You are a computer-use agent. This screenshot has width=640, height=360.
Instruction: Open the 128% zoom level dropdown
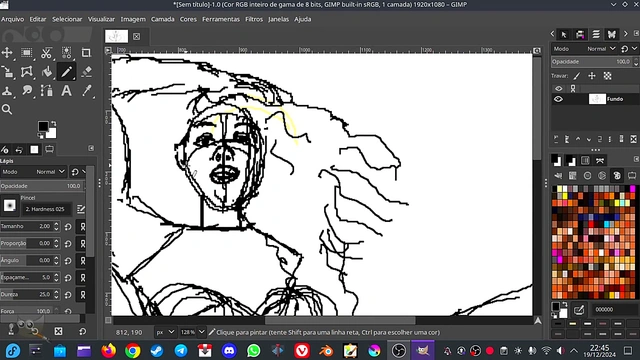(192, 332)
